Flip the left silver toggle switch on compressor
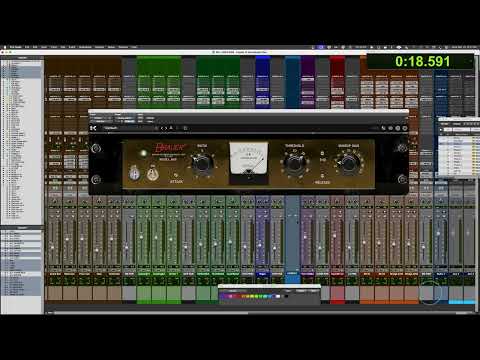480x360 pixels. (134, 173)
